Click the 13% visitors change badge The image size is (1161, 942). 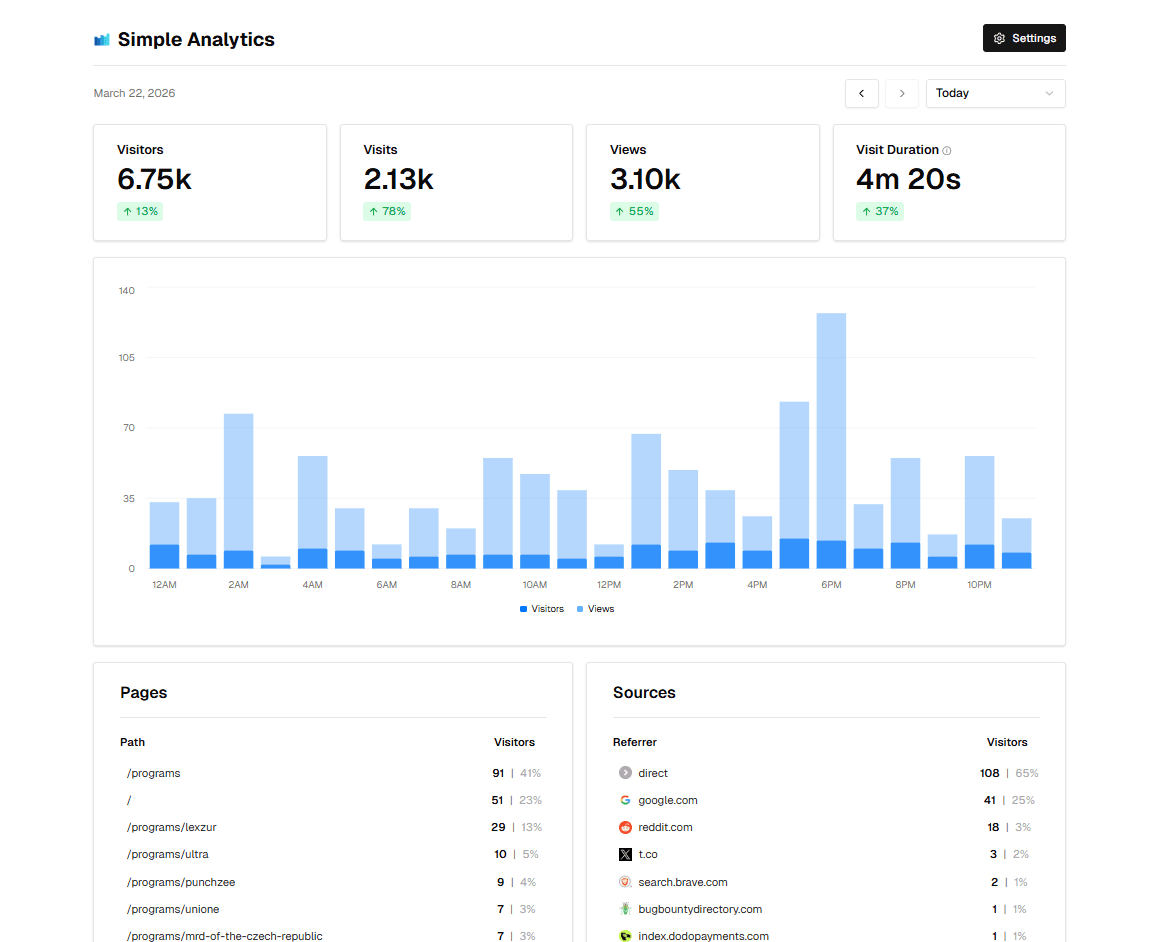point(140,211)
